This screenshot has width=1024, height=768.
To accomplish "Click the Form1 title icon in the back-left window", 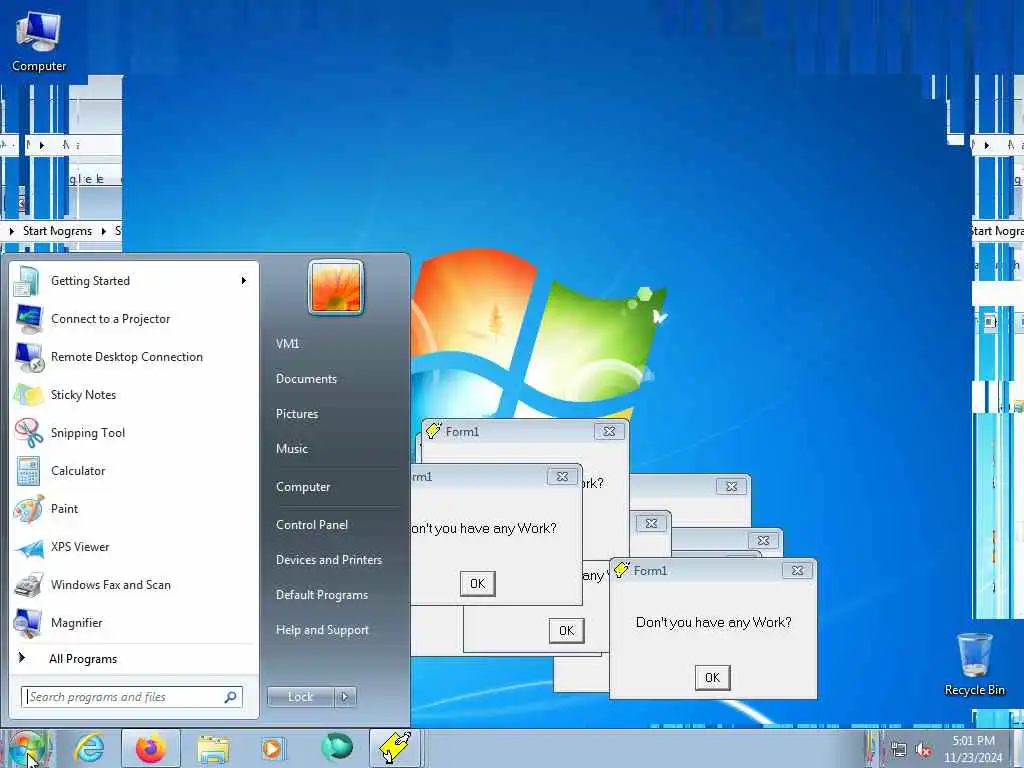I will click(434, 431).
